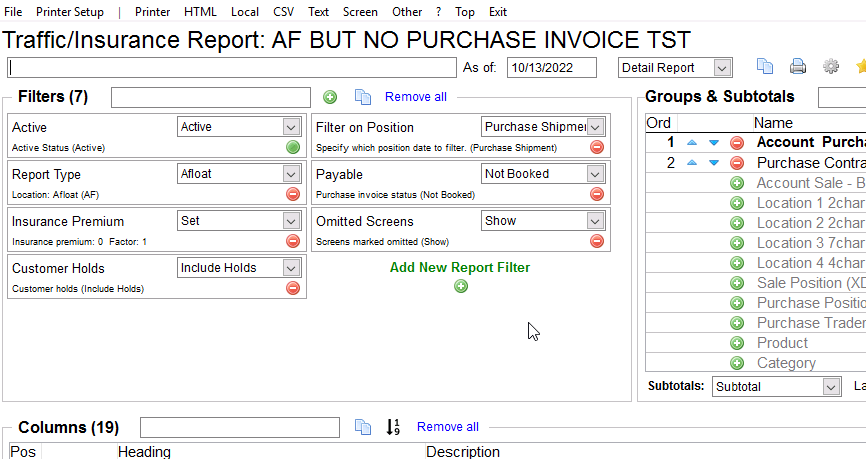
Task: Add Sale Position group
Action: click(737, 283)
